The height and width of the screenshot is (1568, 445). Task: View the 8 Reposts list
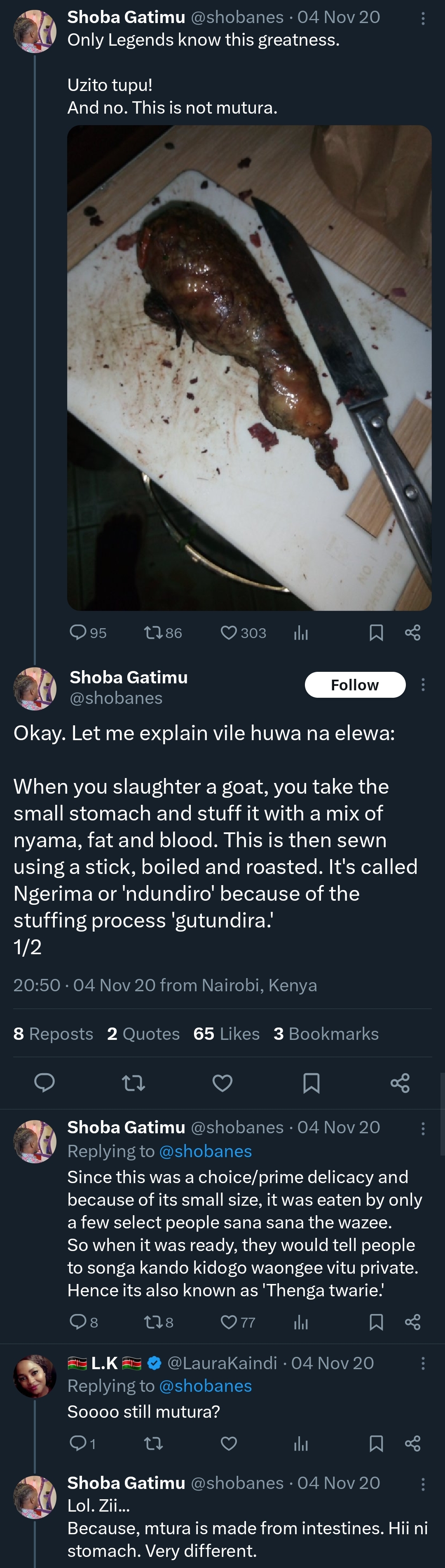click(x=53, y=1034)
